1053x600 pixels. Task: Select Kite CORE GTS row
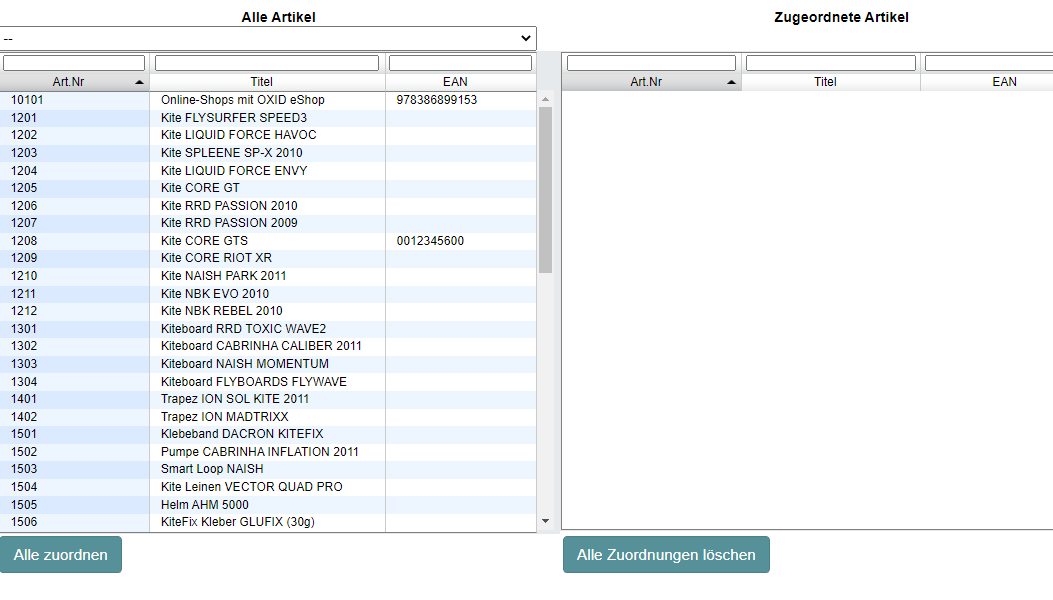click(x=268, y=241)
